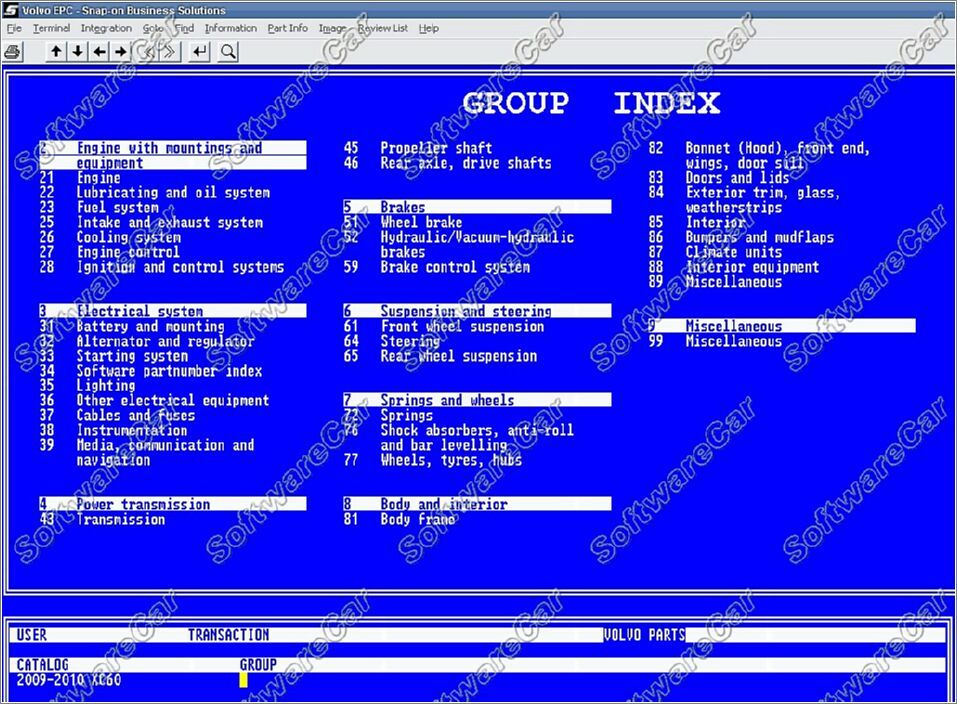Click the double left chevron button

[149, 51]
